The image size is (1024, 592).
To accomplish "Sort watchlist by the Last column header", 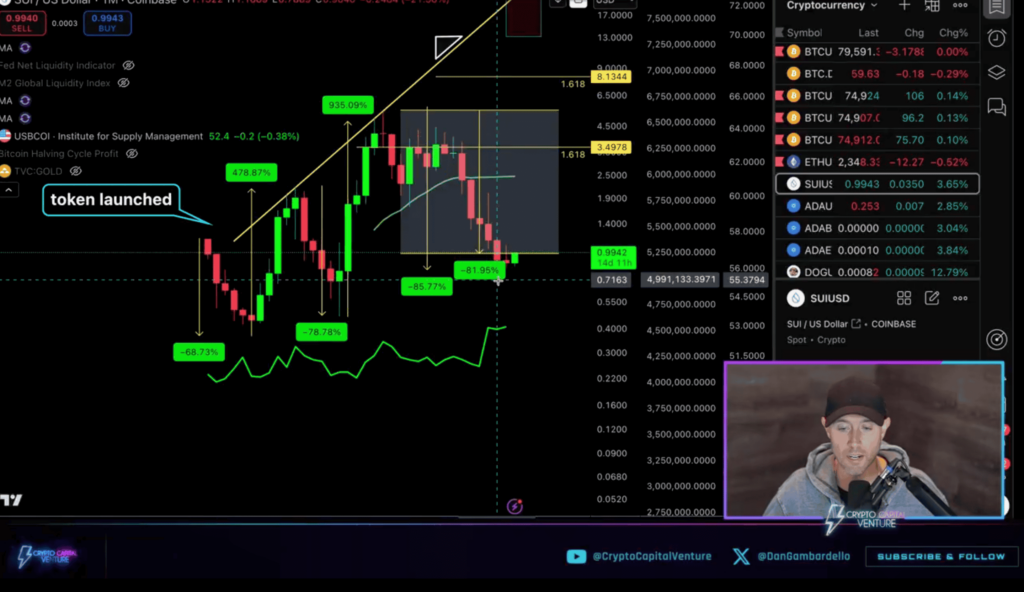I will click(x=868, y=33).
